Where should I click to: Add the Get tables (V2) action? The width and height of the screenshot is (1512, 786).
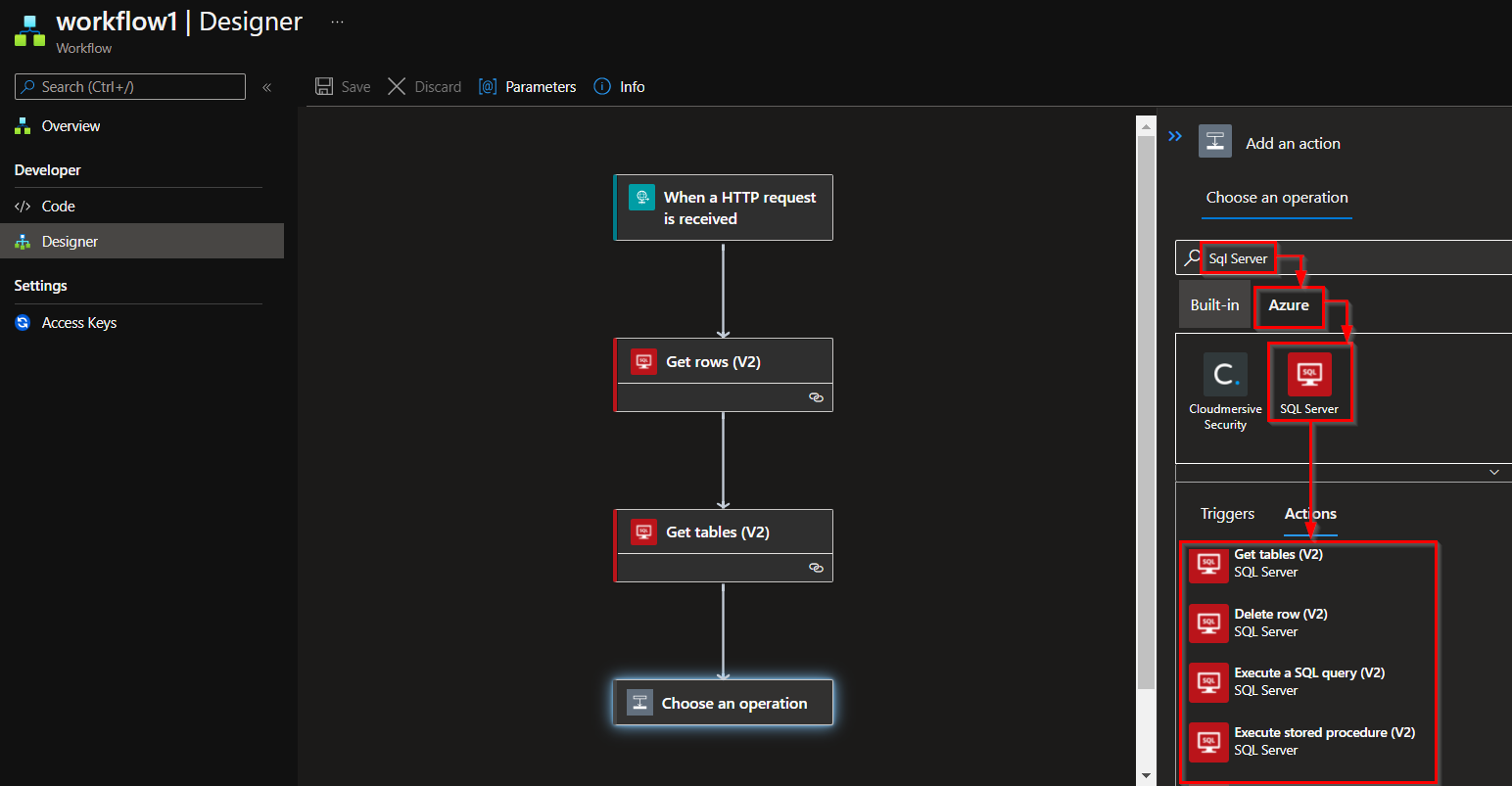1308,564
